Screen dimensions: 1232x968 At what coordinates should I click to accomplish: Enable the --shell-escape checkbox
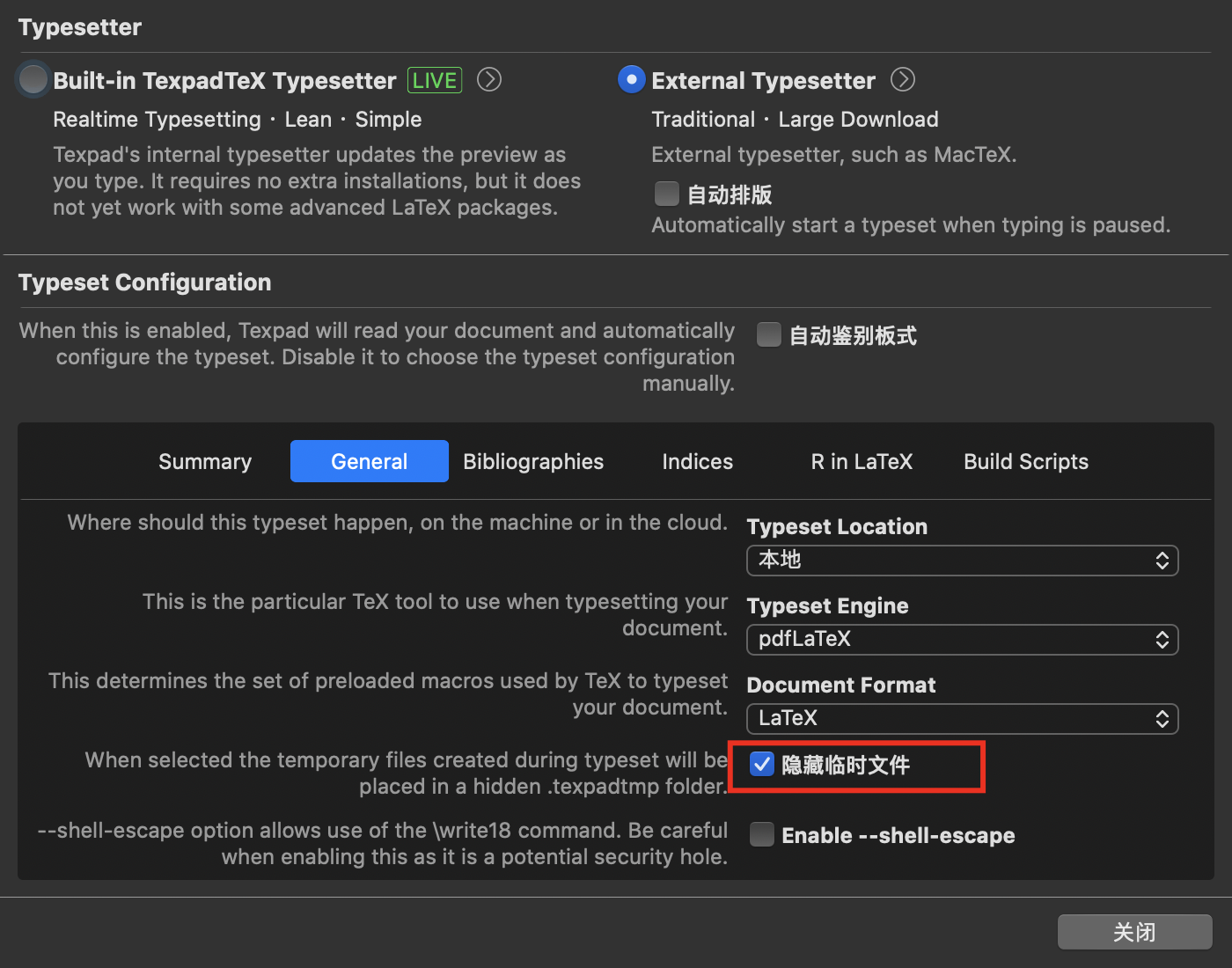(762, 834)
